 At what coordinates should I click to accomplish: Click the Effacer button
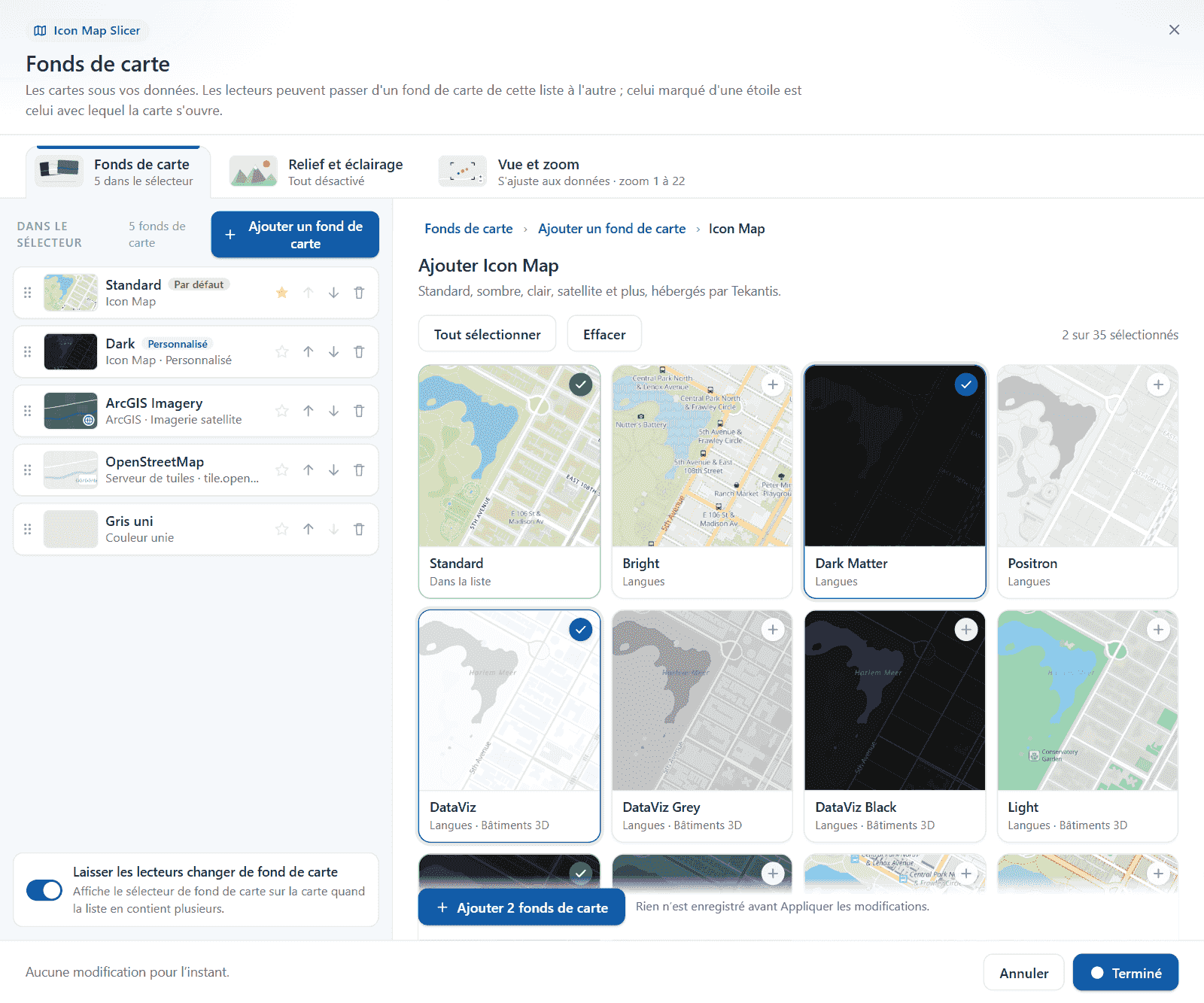pos(604,334)
